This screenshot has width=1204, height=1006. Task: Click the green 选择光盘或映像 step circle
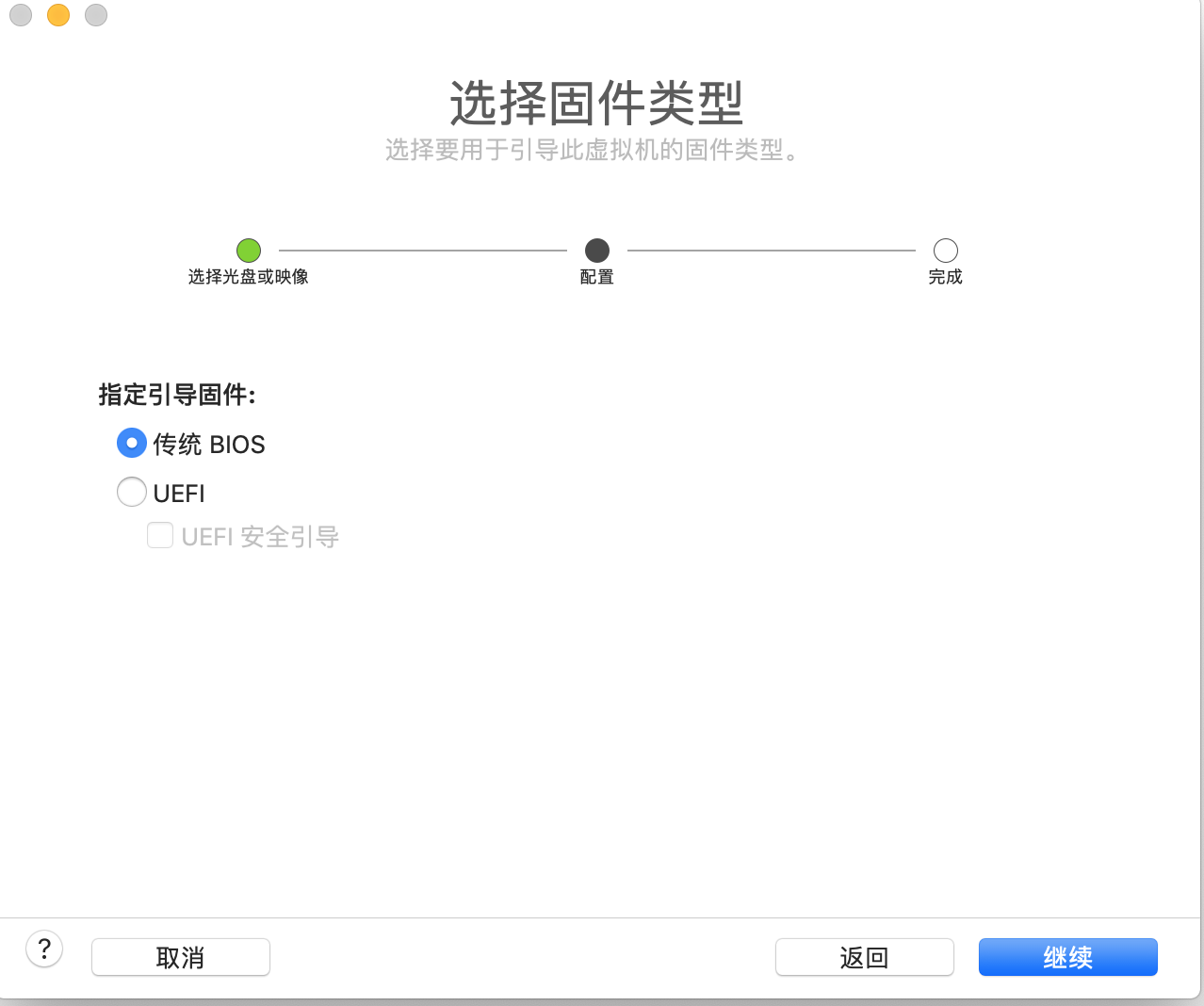pos(249,251)
